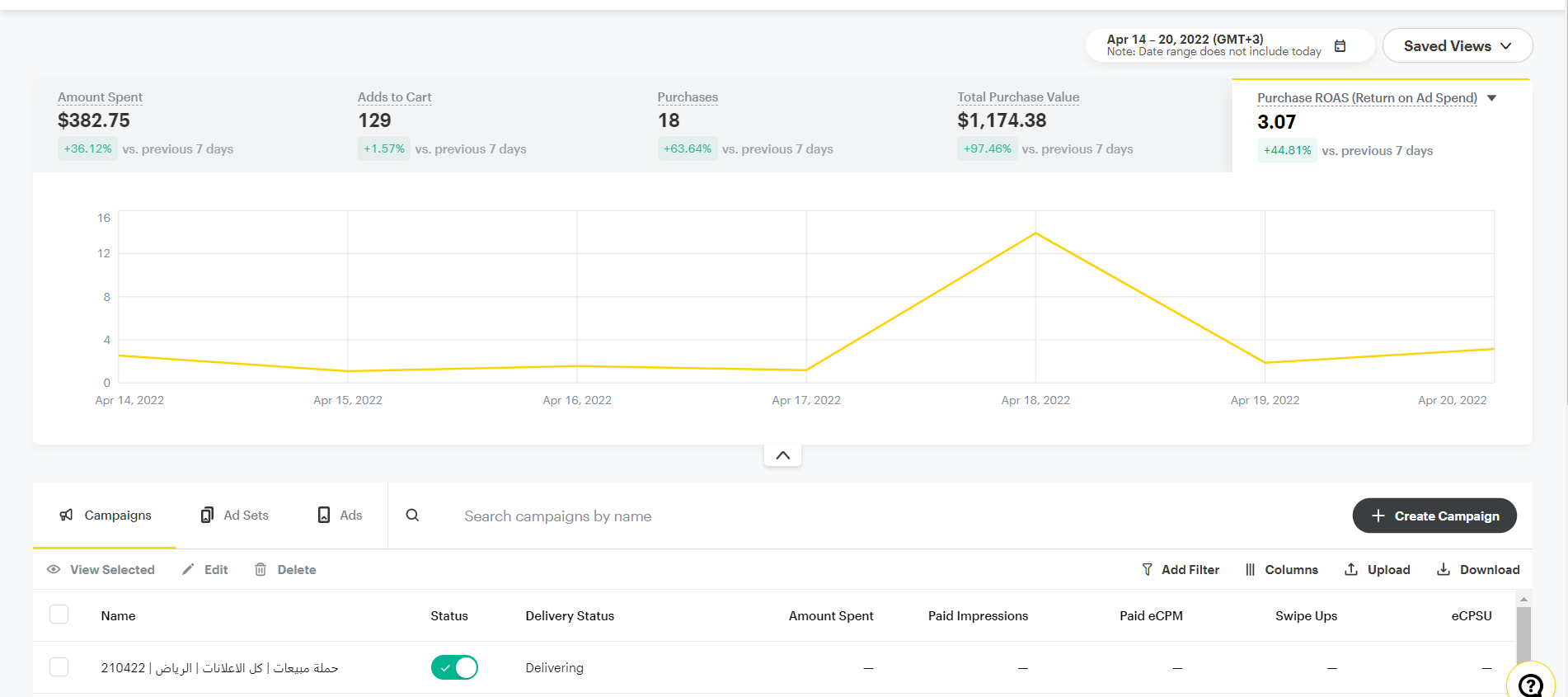The width and height of the screenshot is (1568, 697).
Task: Click the Download icon in table toolbar
Action: pyautogui.click(x=1444, y=569)
